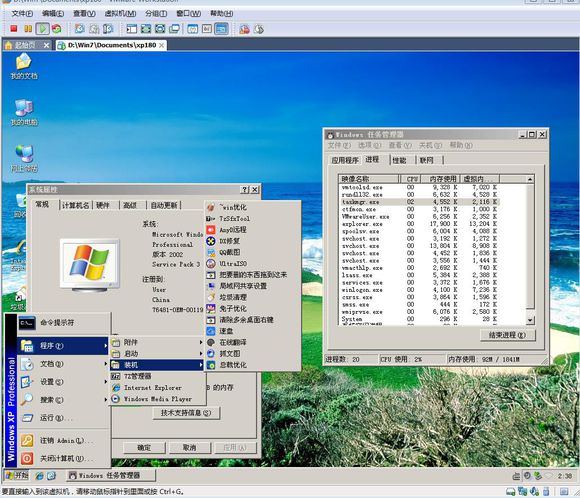Screen dimensions: 580x498
Task: Click the process list scroll-down arrow
Action: pos(530,320)
